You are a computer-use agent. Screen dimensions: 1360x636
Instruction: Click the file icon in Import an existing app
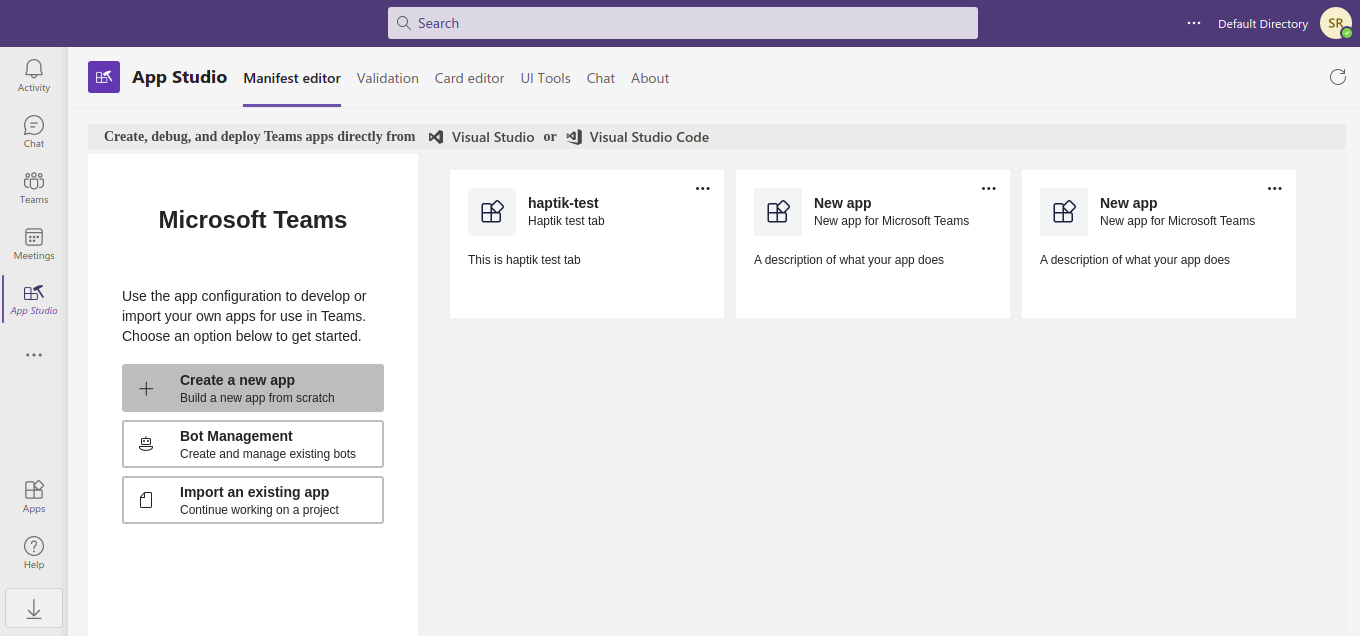pyautogui.click(x=146, y=500)
